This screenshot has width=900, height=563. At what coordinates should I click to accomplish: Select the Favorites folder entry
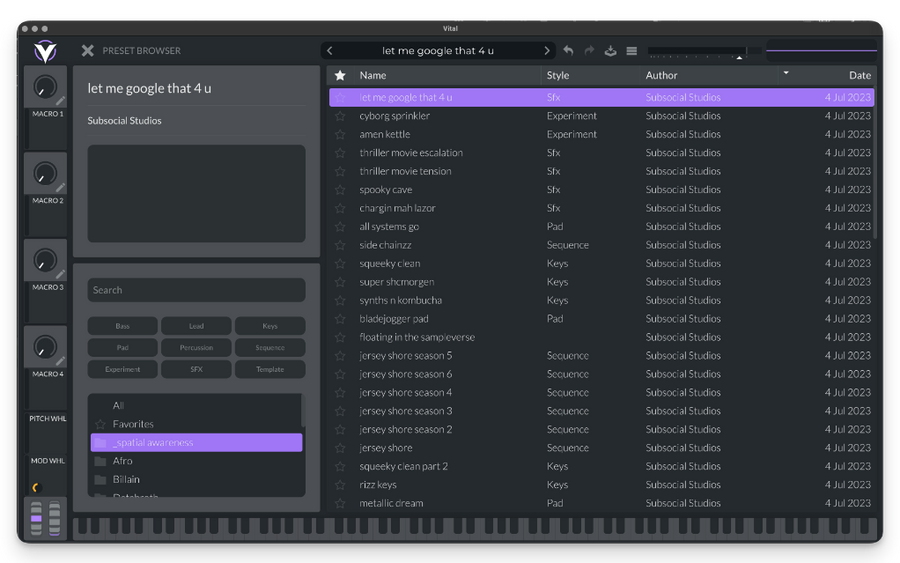[195, 424]
